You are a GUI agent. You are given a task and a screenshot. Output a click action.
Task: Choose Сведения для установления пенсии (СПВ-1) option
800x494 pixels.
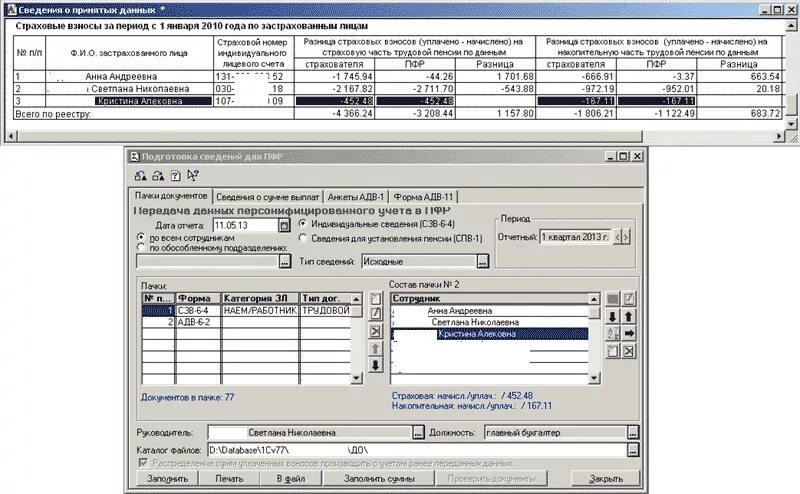tap(303, 238)
